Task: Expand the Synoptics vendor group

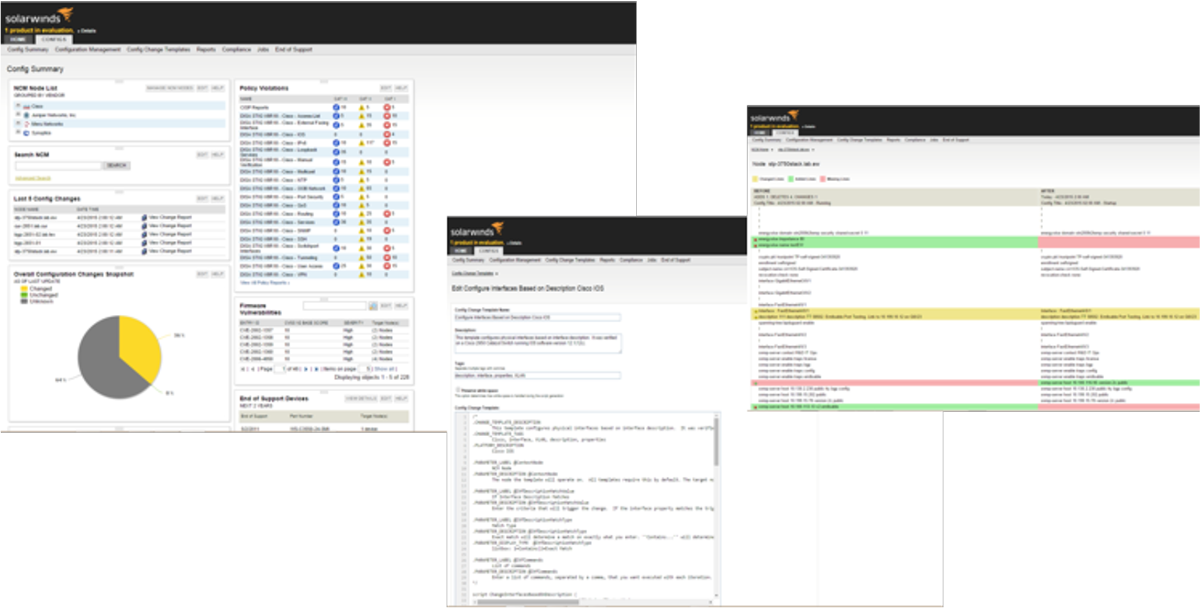Action: pyautogui.click(x=18, y=132)
